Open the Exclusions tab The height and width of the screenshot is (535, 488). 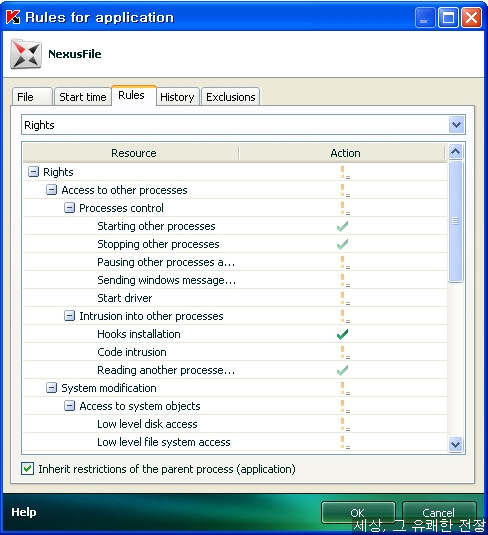(x=231, y=97)
